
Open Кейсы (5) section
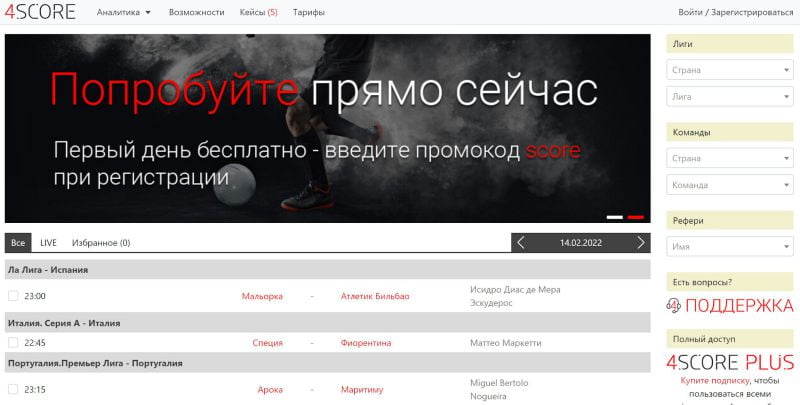(258, 12)
